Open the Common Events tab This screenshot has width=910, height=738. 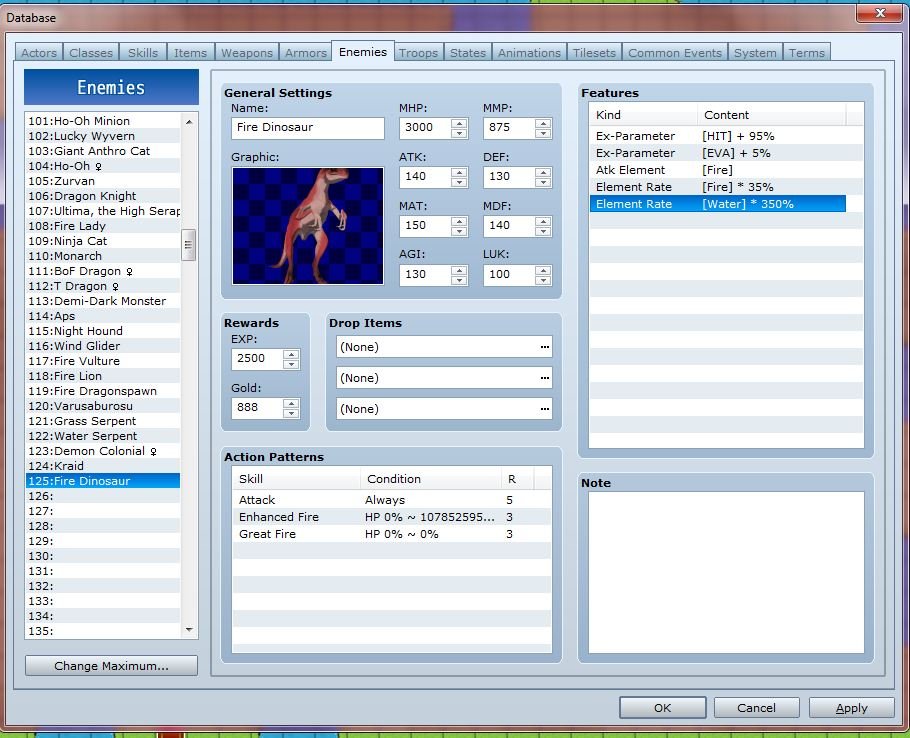click(x=674, y=53)
